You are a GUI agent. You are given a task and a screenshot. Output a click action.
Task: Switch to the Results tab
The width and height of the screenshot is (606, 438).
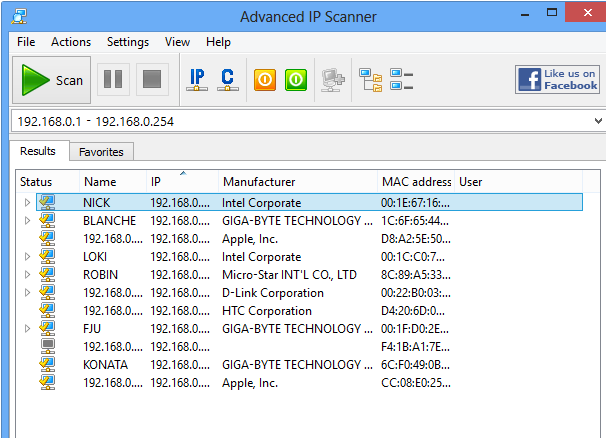tap(38, 151)
